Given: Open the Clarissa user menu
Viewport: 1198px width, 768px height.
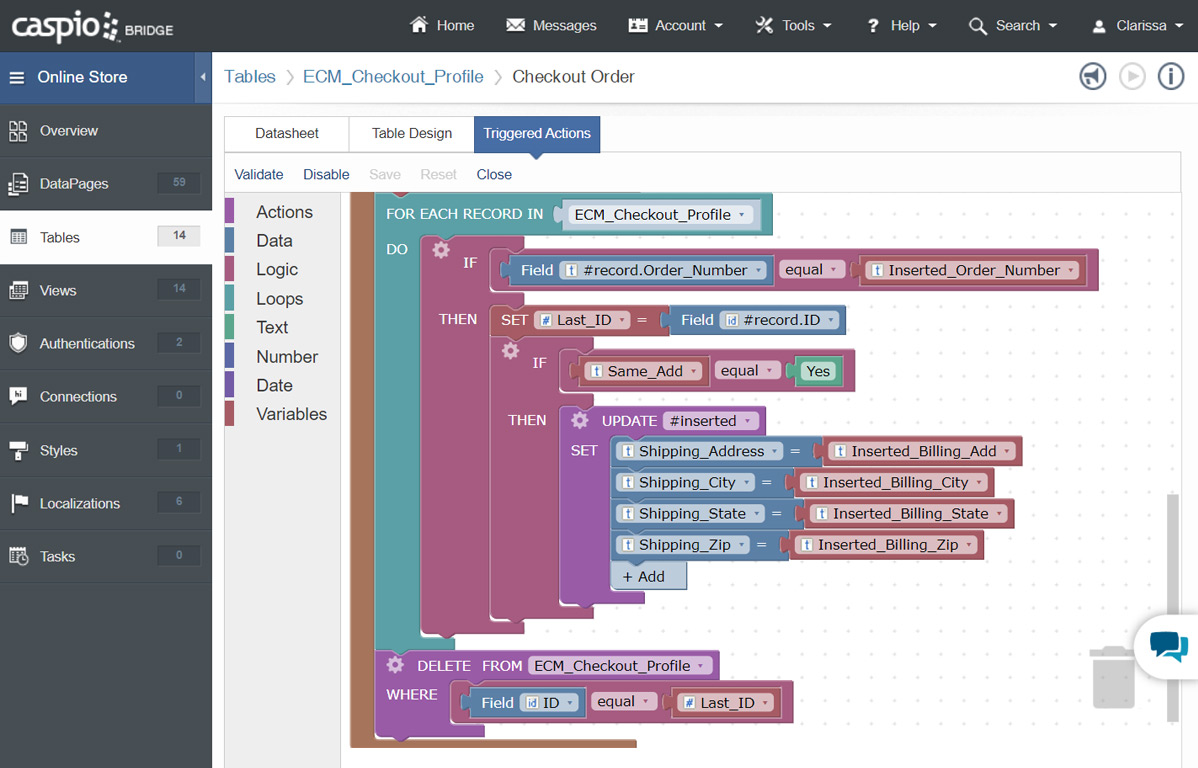Looking at the screenshot, I should [1138, 25].
